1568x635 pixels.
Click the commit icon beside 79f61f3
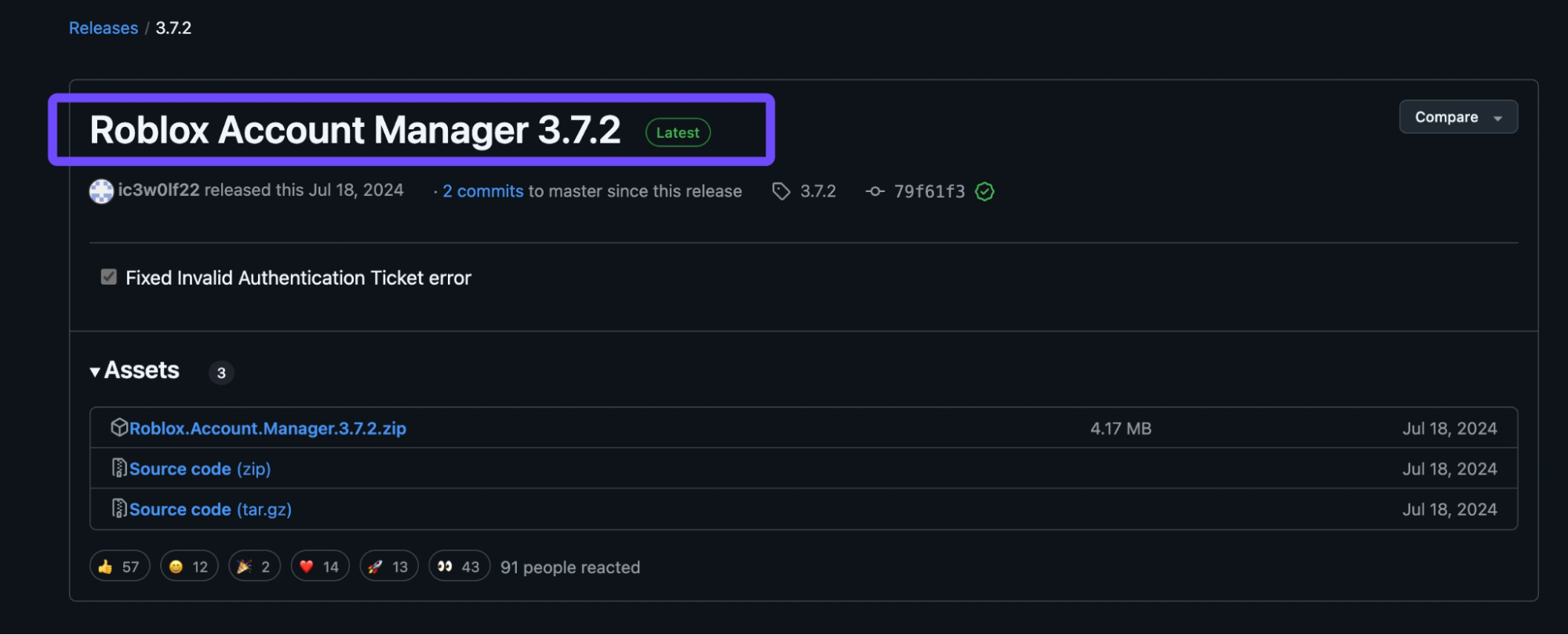point(875,191)
